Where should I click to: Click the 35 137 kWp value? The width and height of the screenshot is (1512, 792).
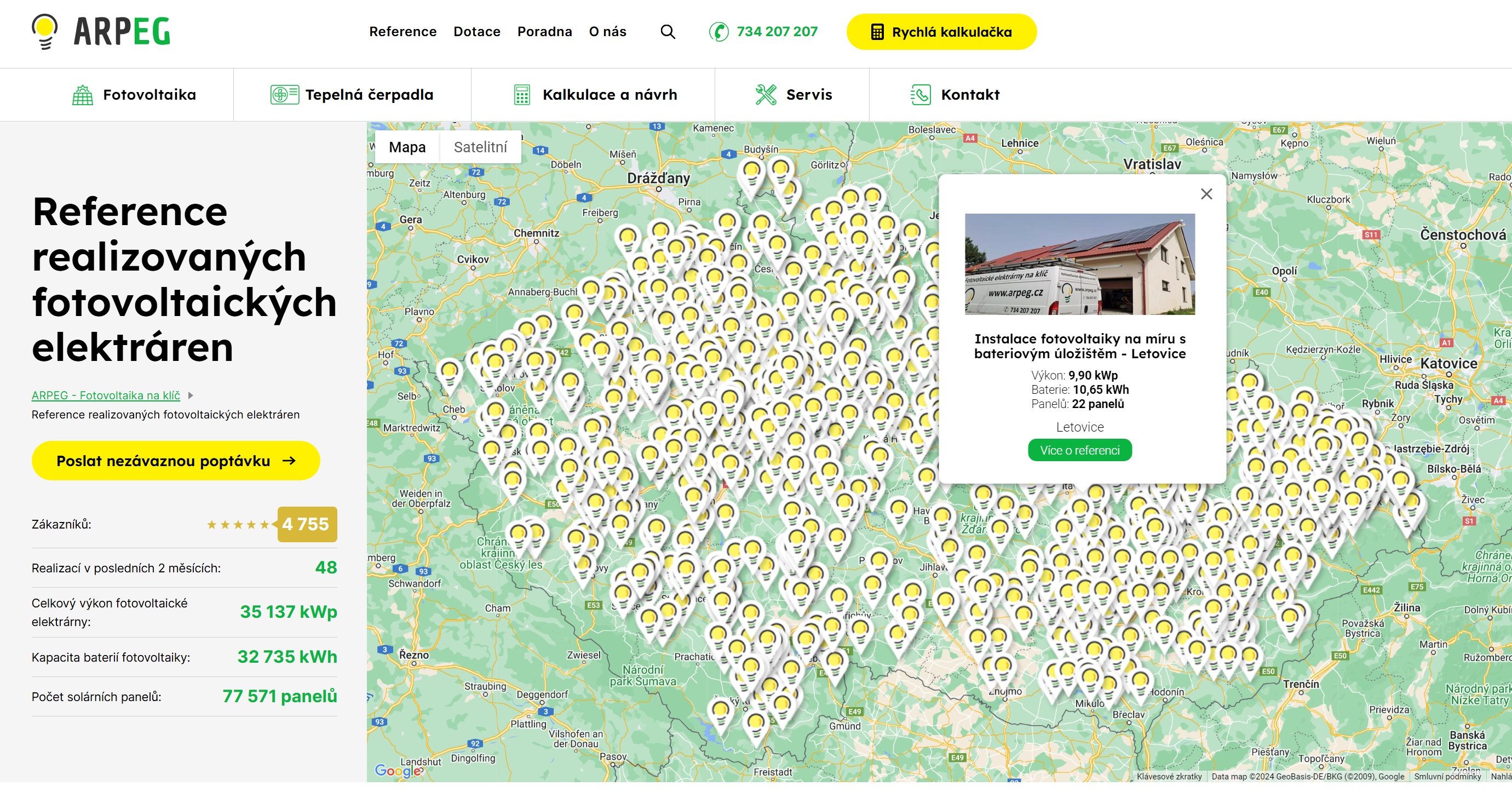[288, 612]
